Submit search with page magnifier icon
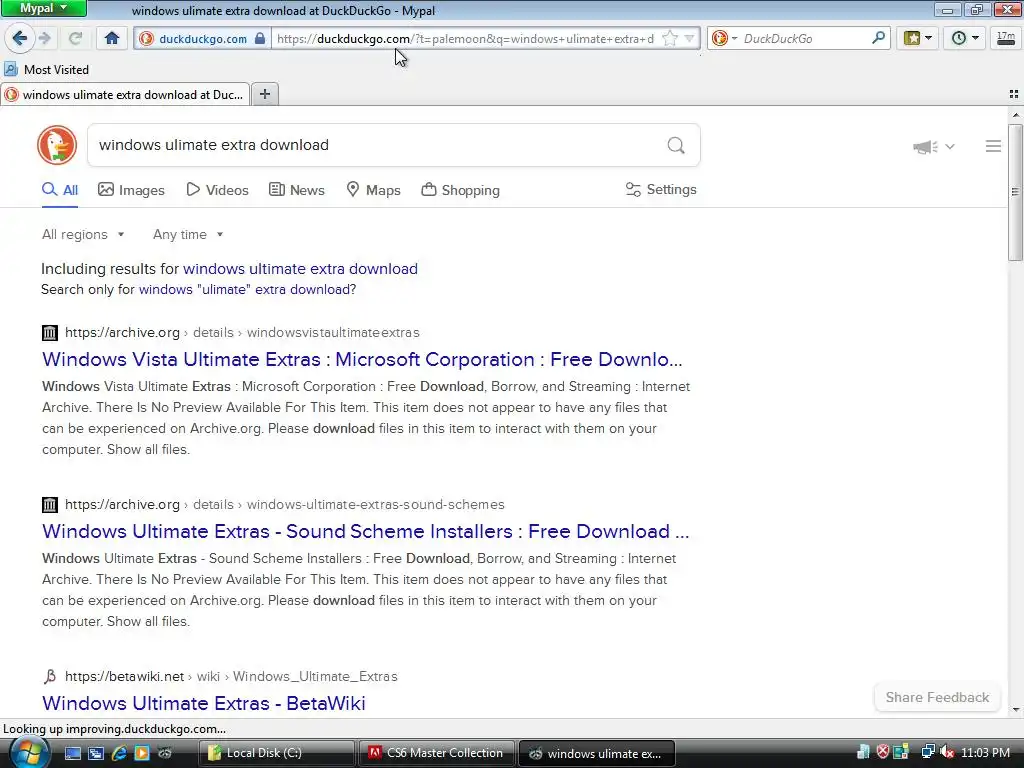The height and width of the screenshot is (768, 1024). click(x=676, y=145)
